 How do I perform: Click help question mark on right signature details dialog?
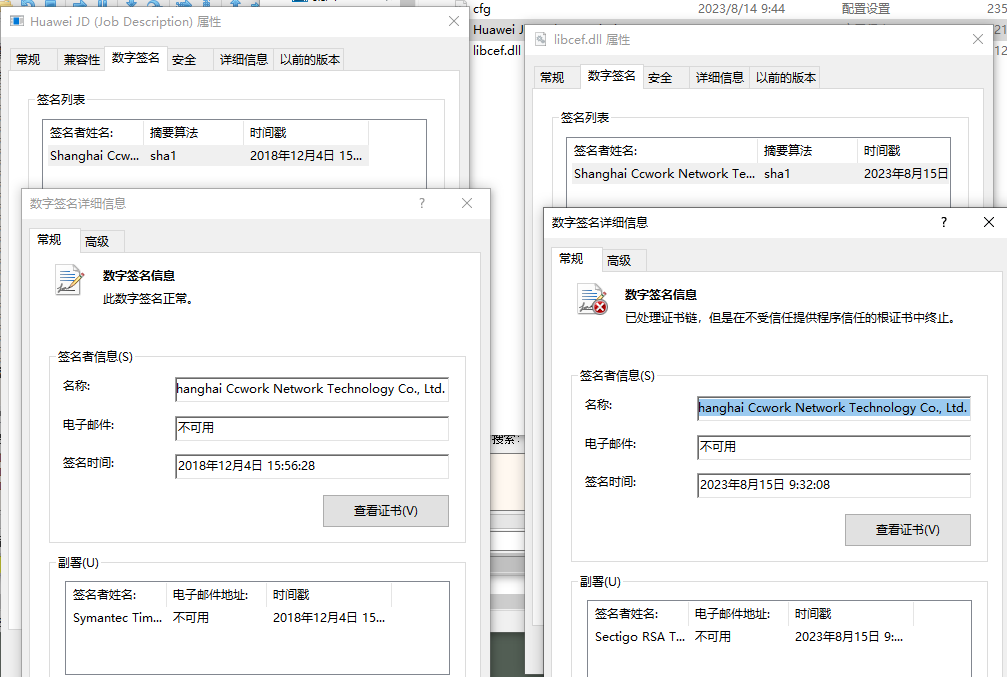click(x=943, y=222)
